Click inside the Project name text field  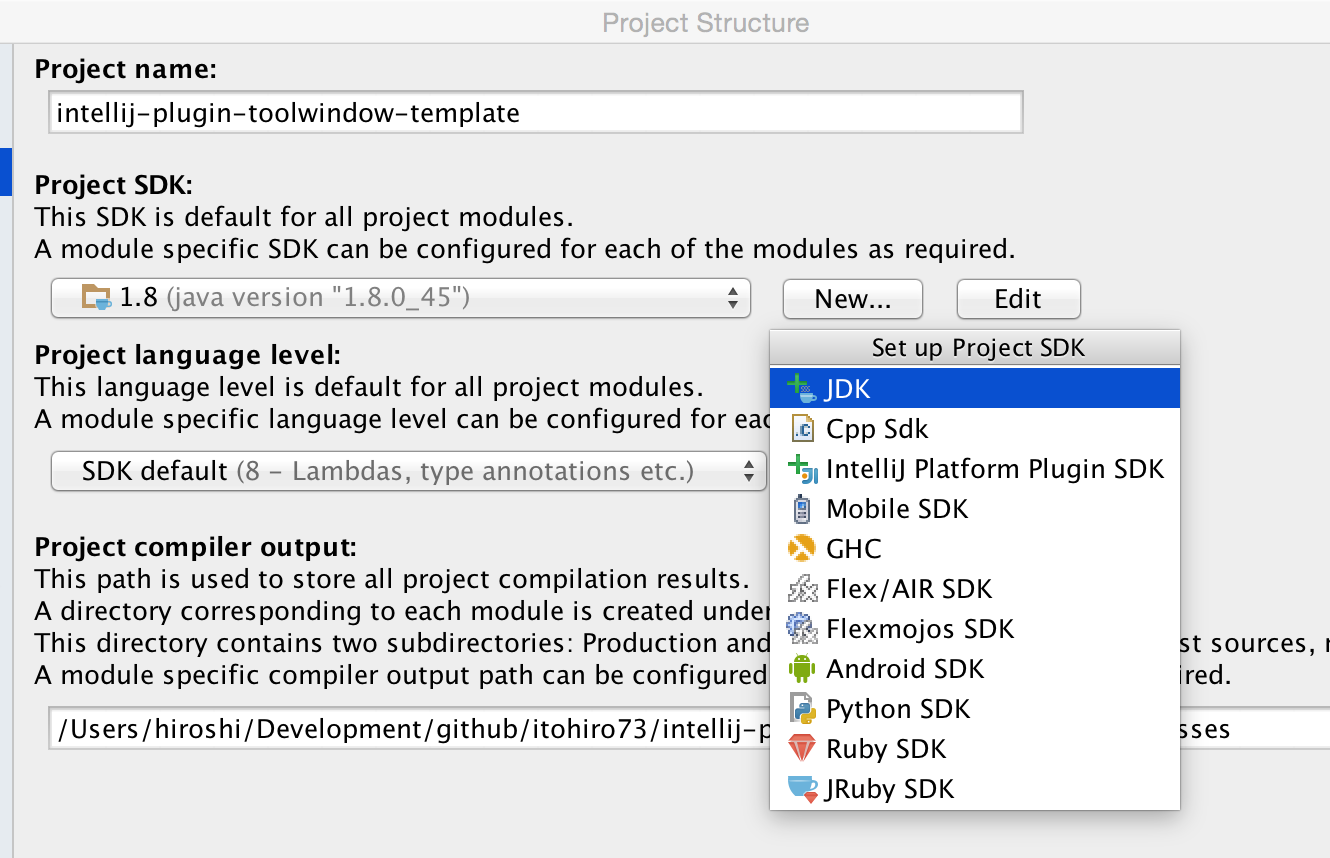(500, 112)
